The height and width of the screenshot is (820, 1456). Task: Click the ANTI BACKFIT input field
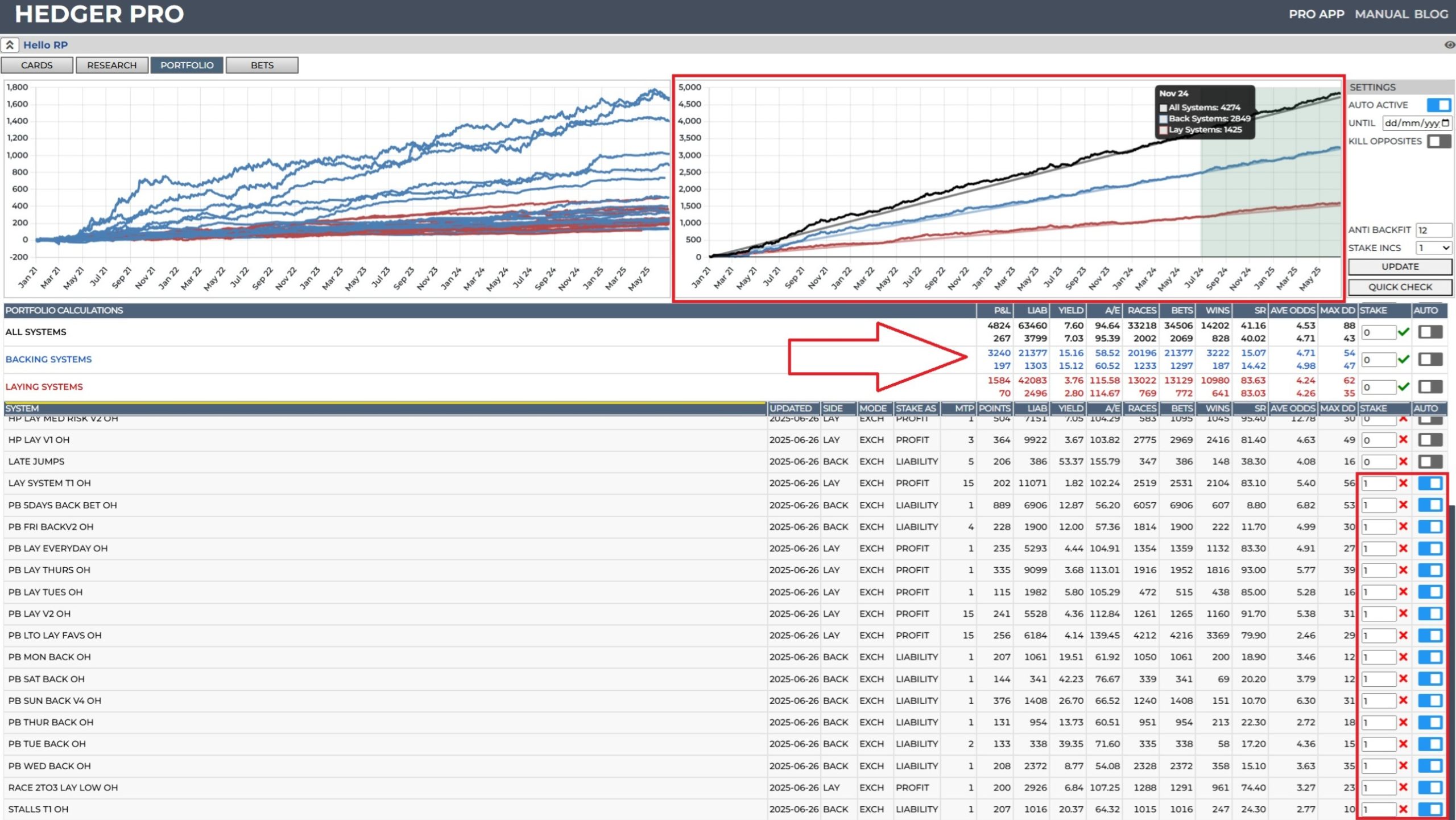click(x=1434, y=230)
